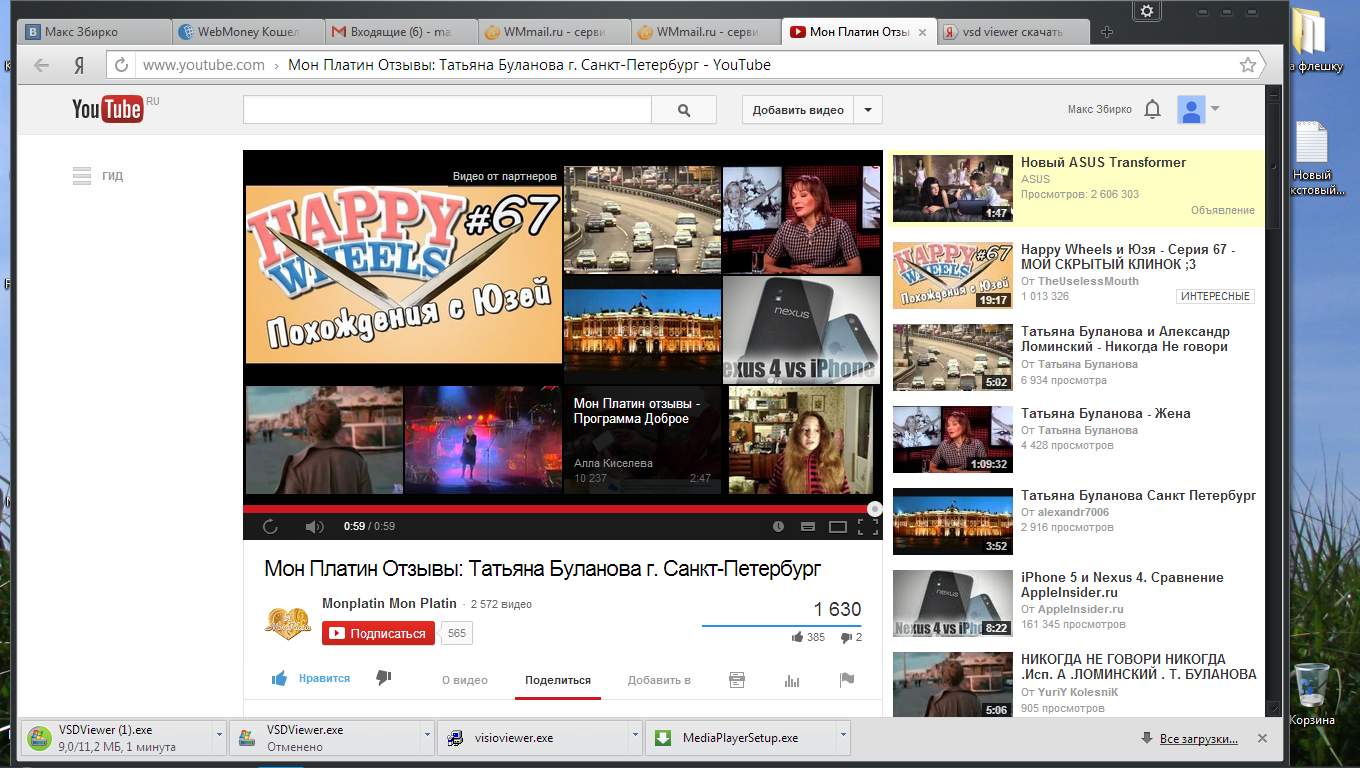
Task: Open 'Татьяна Буланова - Жена' video title
Action: [x=1105, y=413]
